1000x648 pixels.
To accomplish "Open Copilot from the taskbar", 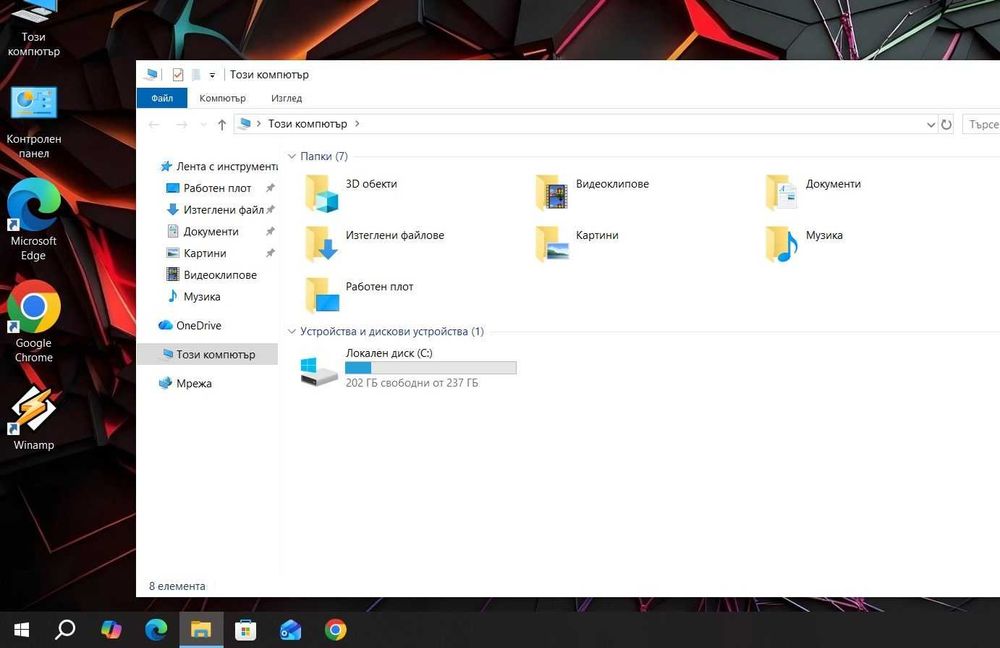I will (111, 630).
